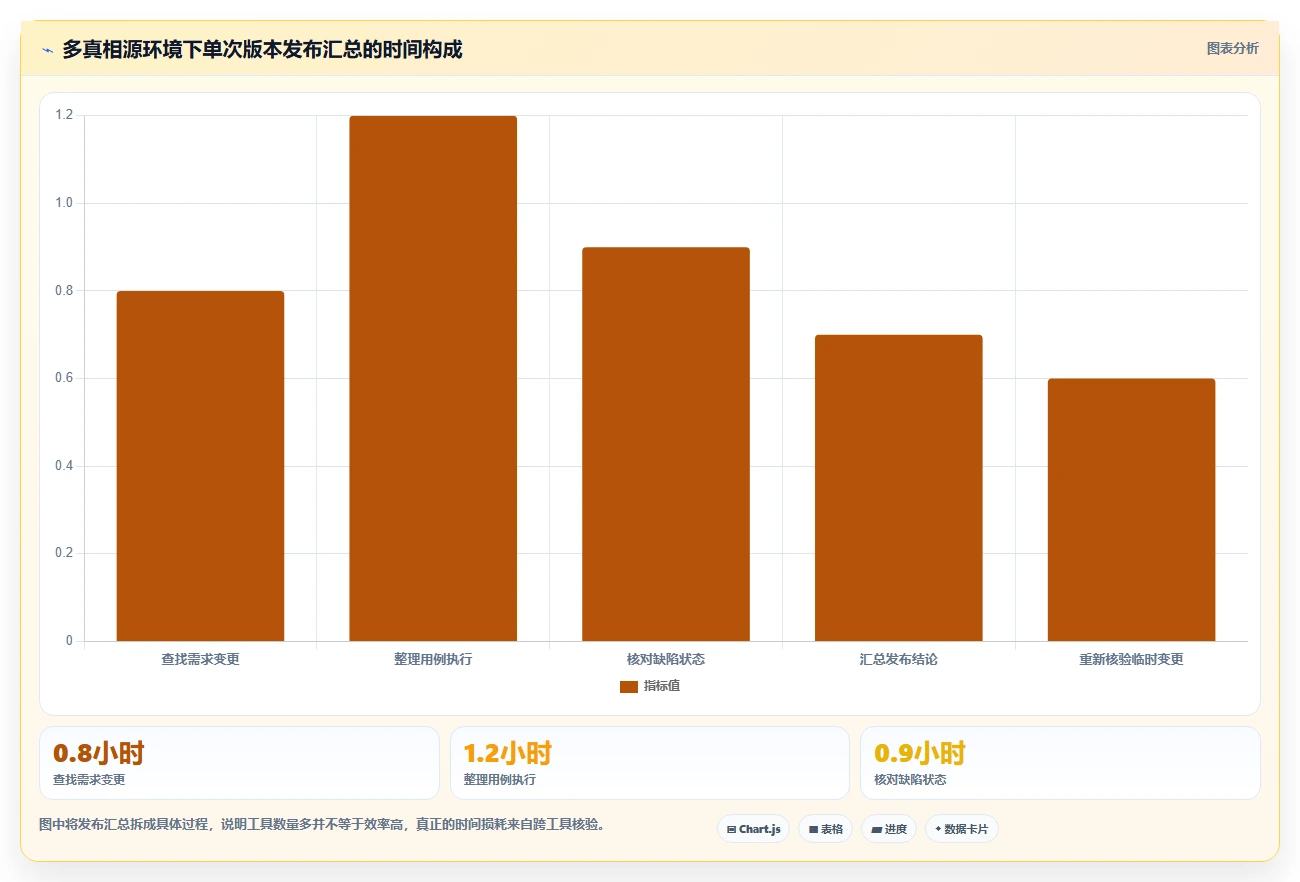Viewport: 1300px width, 882px height.
Task: Click the 图表分析 label in header
Action: pos(1232,48)
